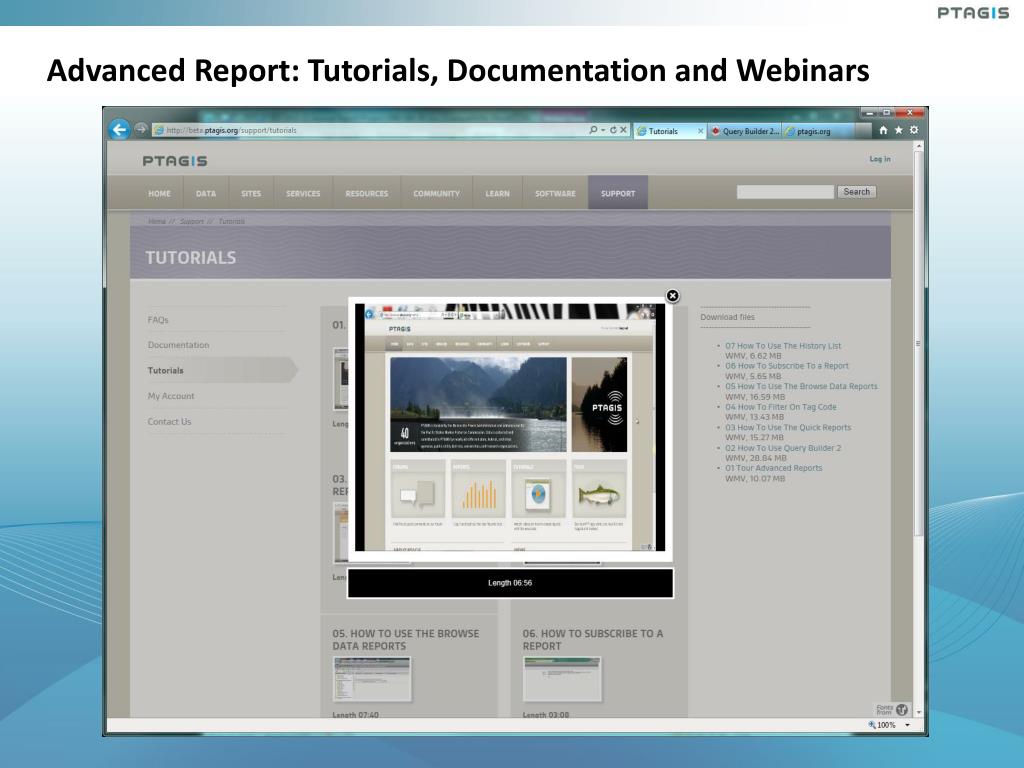Viewport: 1024px width, 768px height.
Task: Select Documentation in the left sidebar
Action: 178,345
